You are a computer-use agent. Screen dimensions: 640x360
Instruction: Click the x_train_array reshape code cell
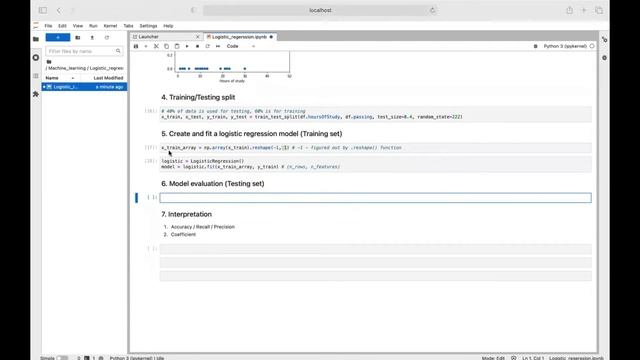376,147
